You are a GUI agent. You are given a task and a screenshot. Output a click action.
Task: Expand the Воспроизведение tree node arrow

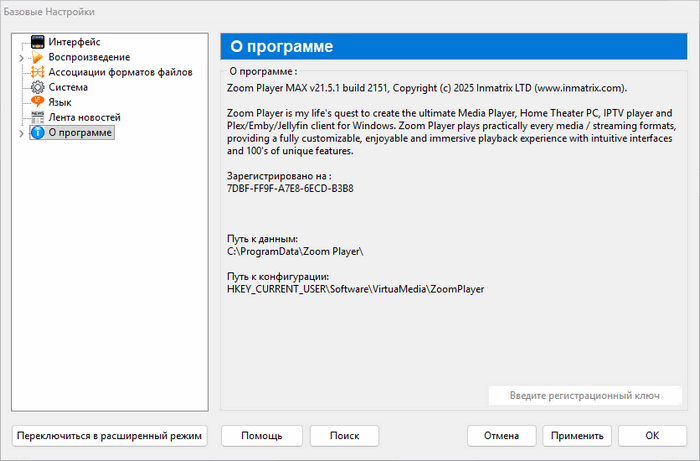(21, 58)
